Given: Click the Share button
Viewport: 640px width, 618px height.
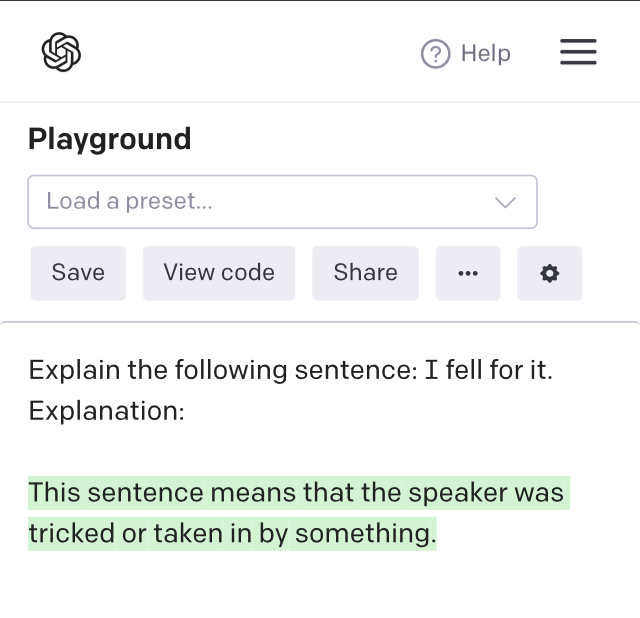Looking at the screenshot, I should 365,273.
